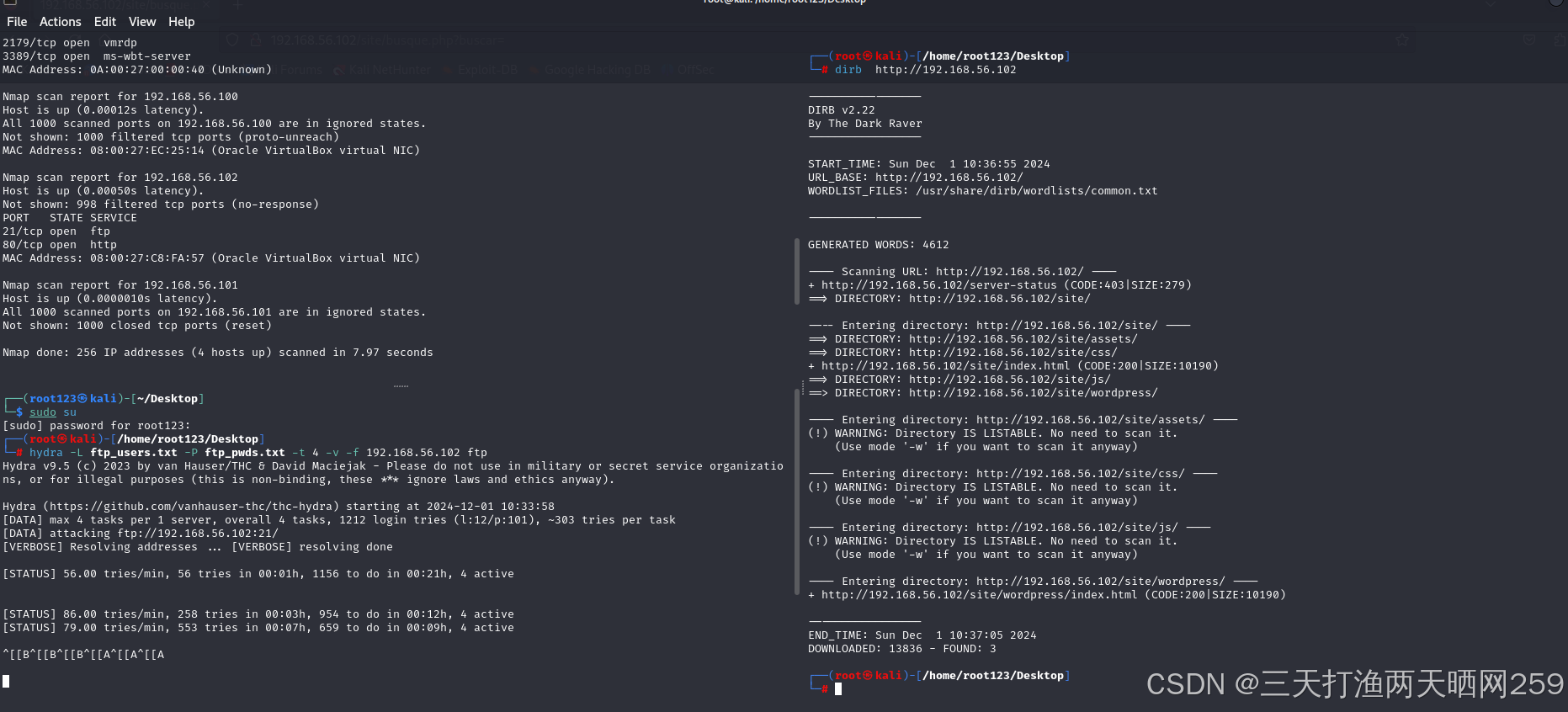This screenshot has height=712, width=1568.
Task: Click the '[STATUS] 86.00 tries/min' line
Action: (x=258, y=614)
